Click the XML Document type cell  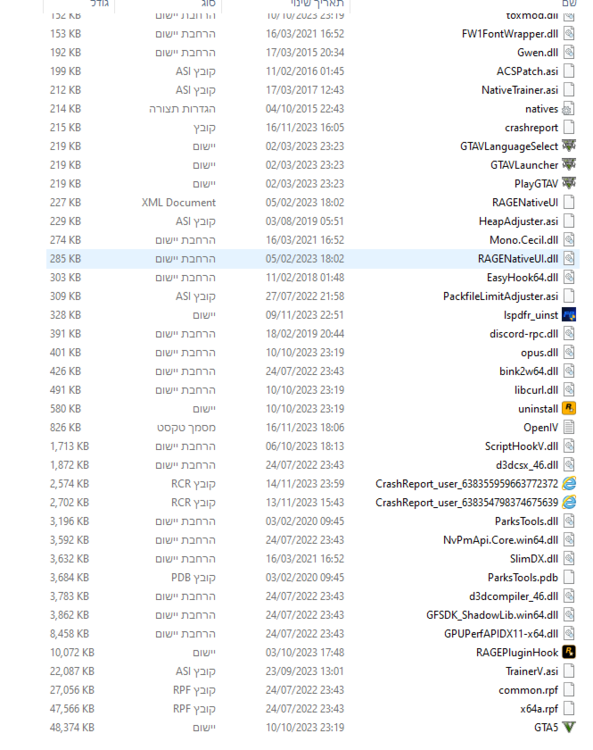click(x=178, y=202)
